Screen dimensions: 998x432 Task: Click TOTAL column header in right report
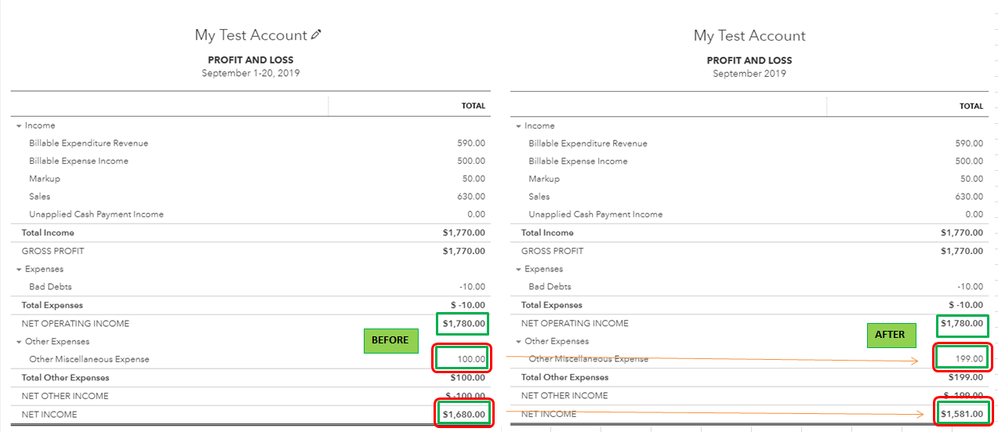(x=971, y=106)
